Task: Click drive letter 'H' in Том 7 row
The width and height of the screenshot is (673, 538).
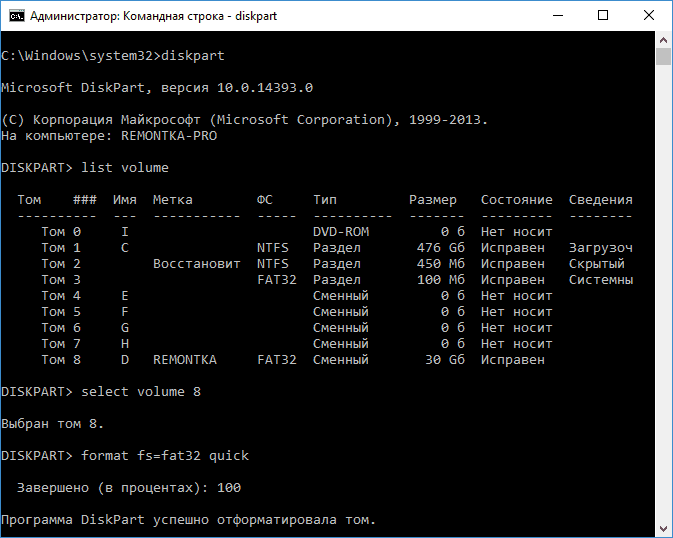Action: pyautogui.click(x=124, y=344)
